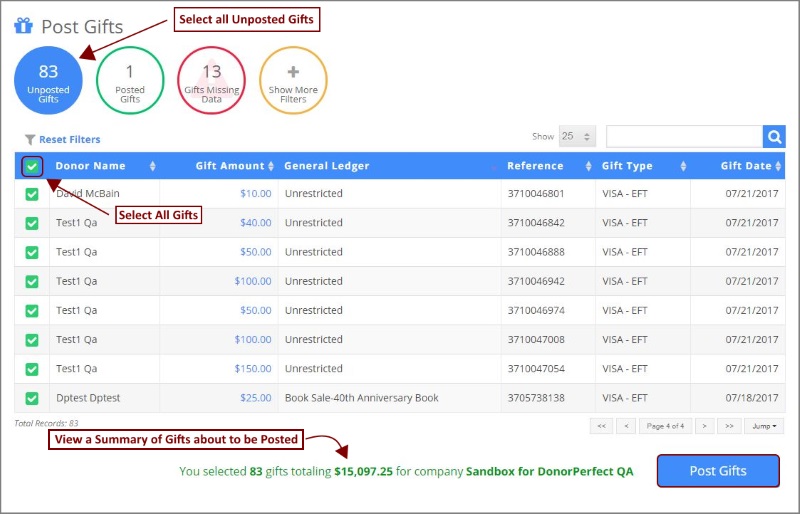
Task: Select the 1 Posted Gifts filter circle
Action: (130, 80)
